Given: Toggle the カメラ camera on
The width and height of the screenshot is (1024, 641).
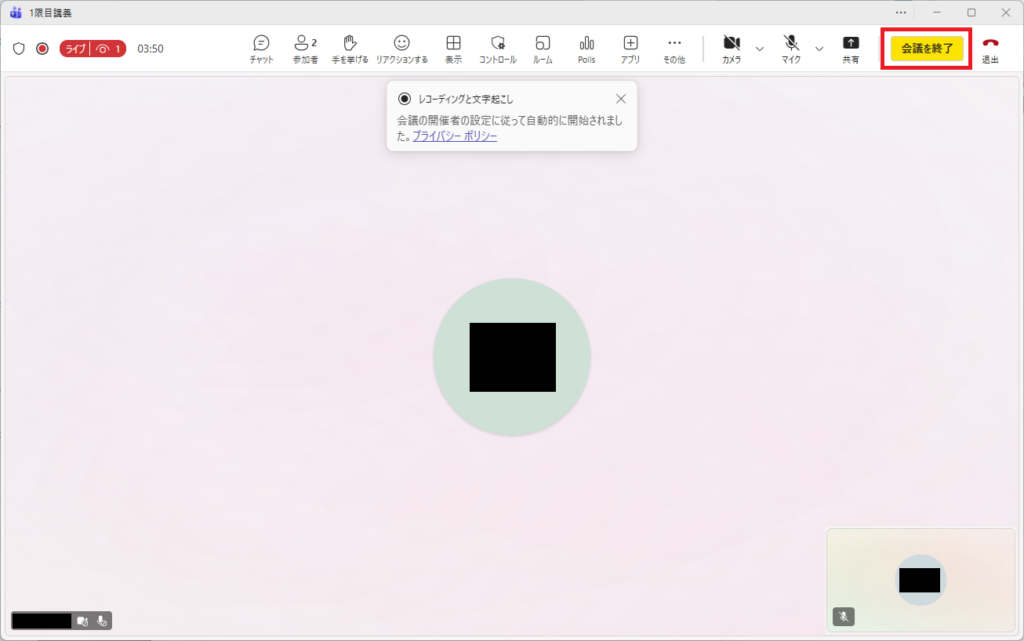Looking at the screenshot, I should [731, 48].
